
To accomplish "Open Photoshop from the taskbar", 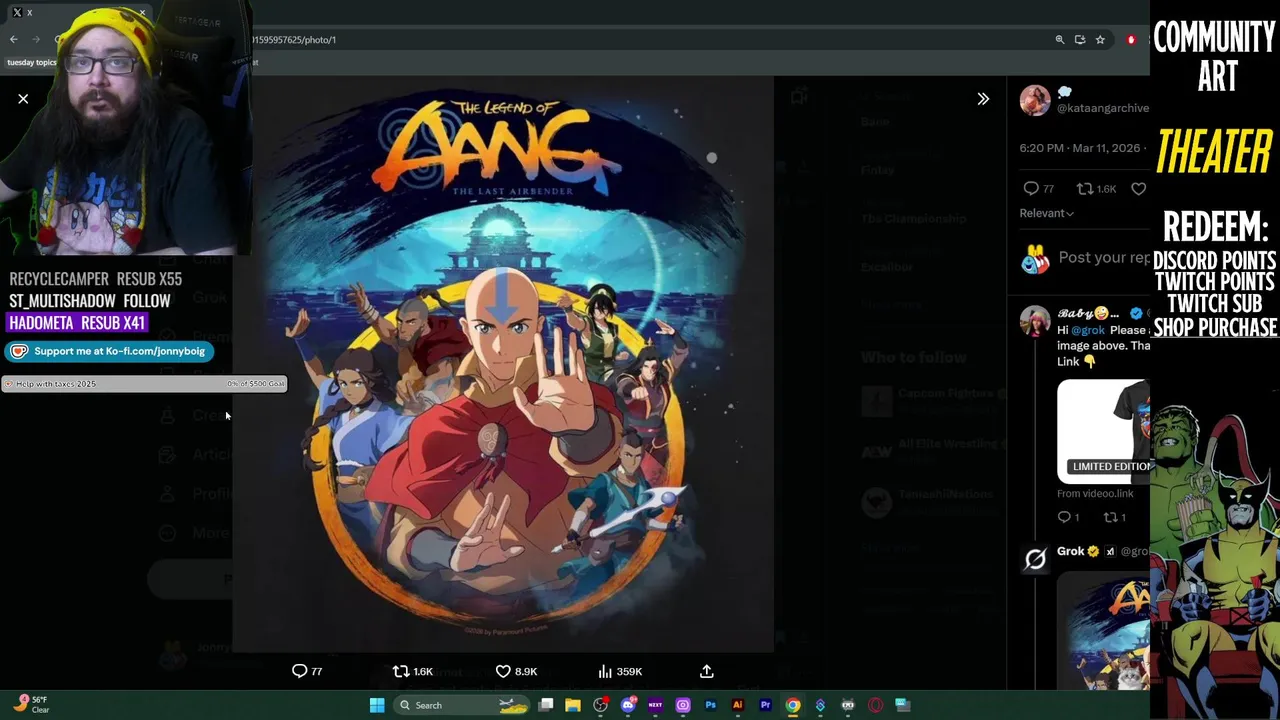I will 710,705.
